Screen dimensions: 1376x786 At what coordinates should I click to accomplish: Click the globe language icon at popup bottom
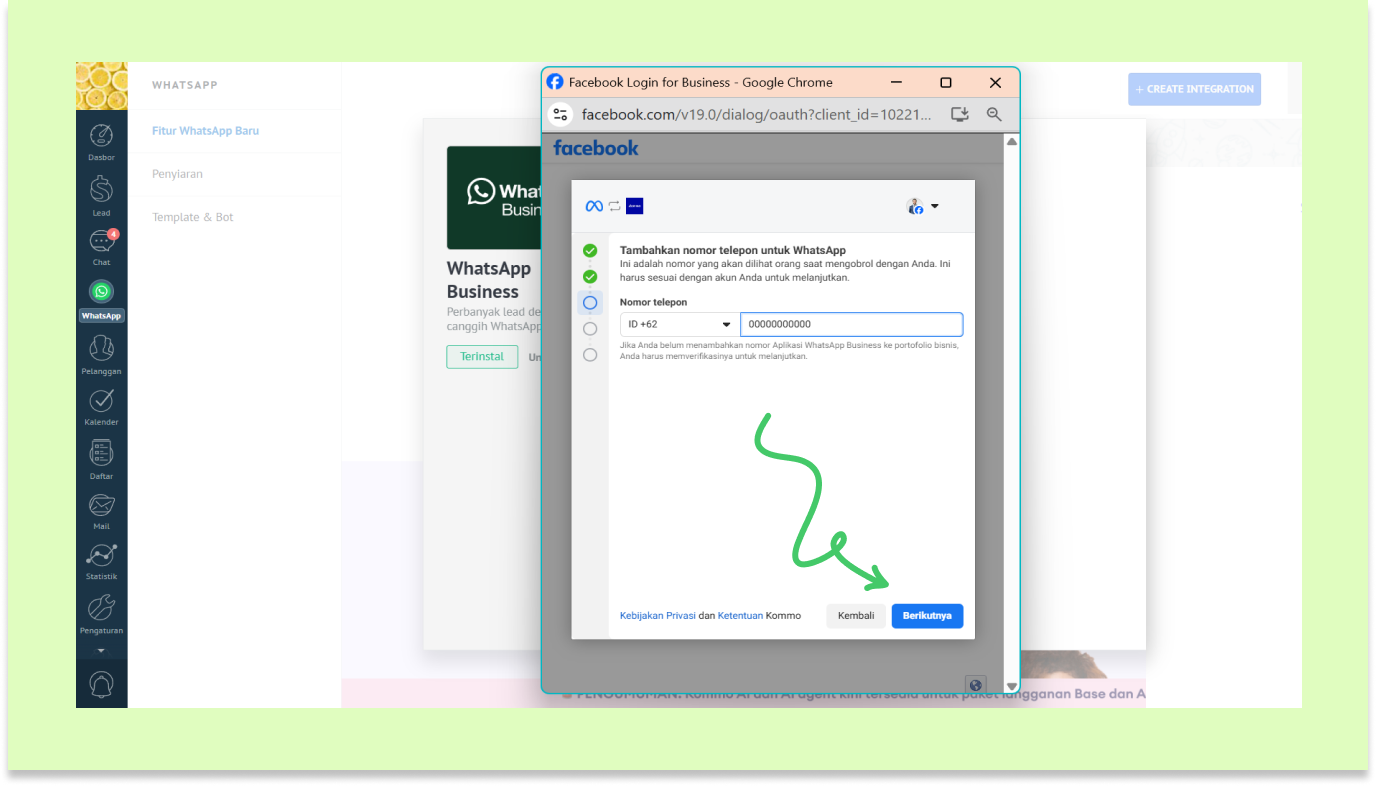coord(976,685)
